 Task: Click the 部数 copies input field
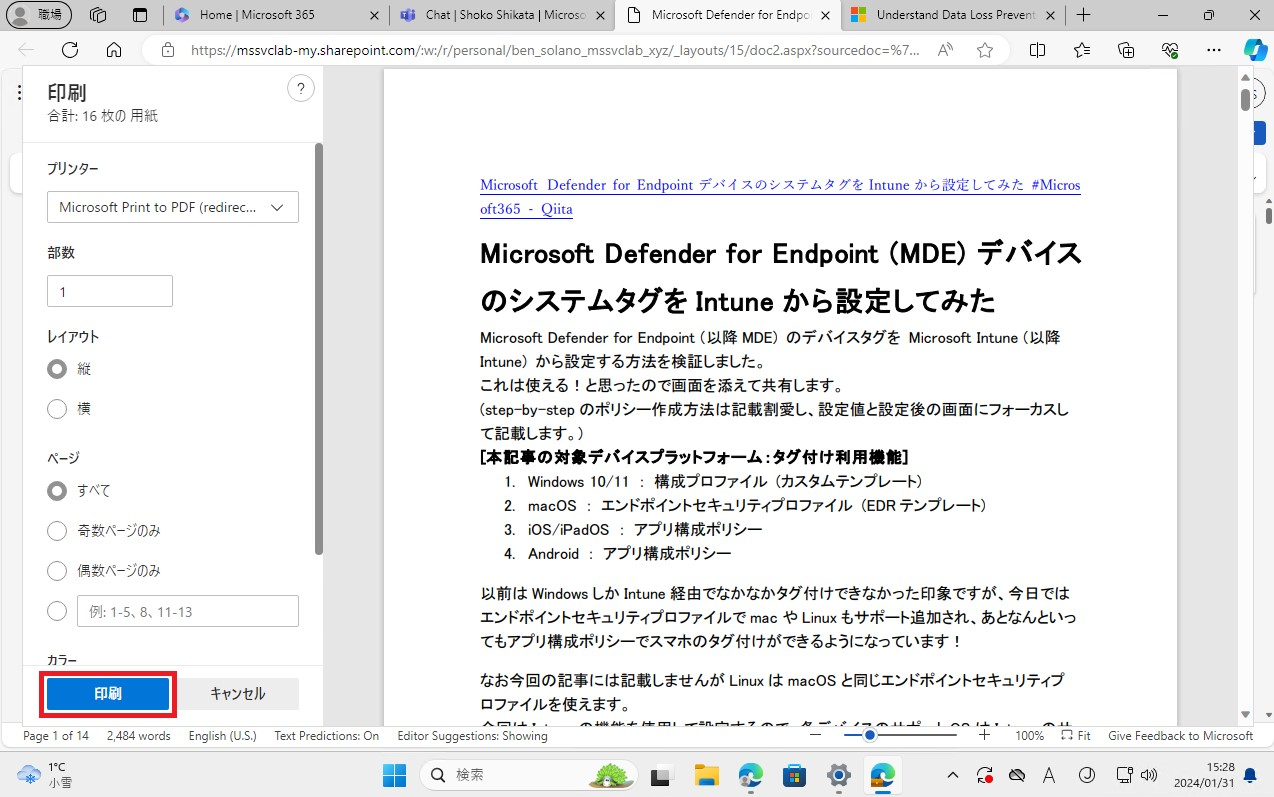pos(110,291)
